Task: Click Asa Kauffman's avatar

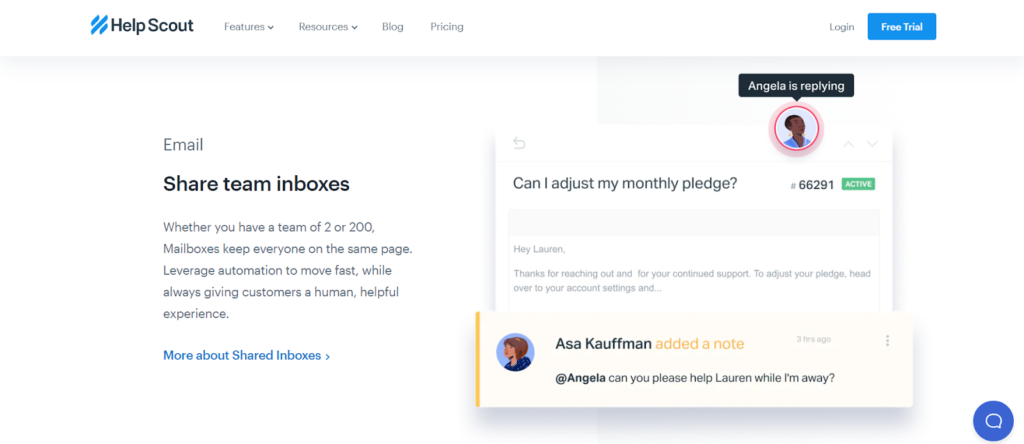Action: [x=515, y=352]
